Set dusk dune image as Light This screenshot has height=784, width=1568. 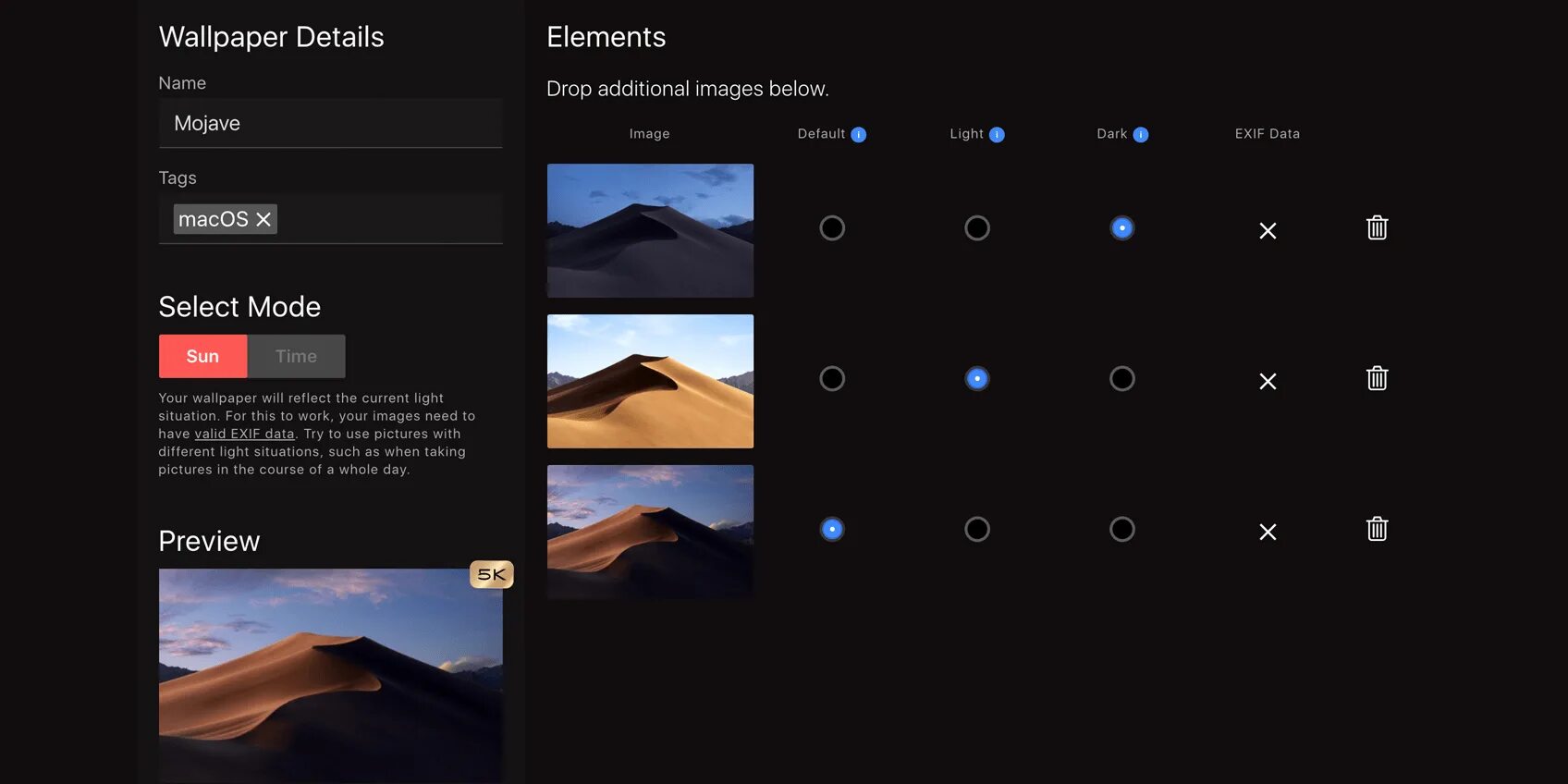[977, 529]
